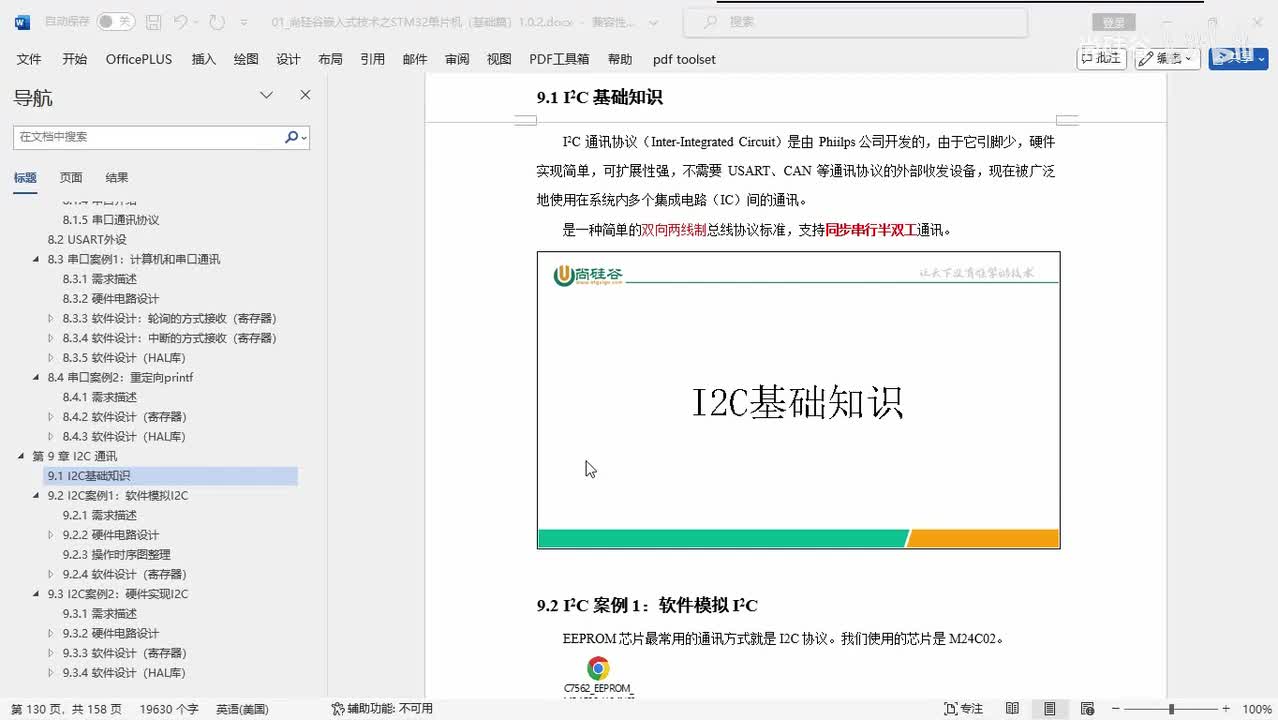Collapse the 8.3 串口案例1 heading
This screenshot has width=1278, height=720.
37,259
